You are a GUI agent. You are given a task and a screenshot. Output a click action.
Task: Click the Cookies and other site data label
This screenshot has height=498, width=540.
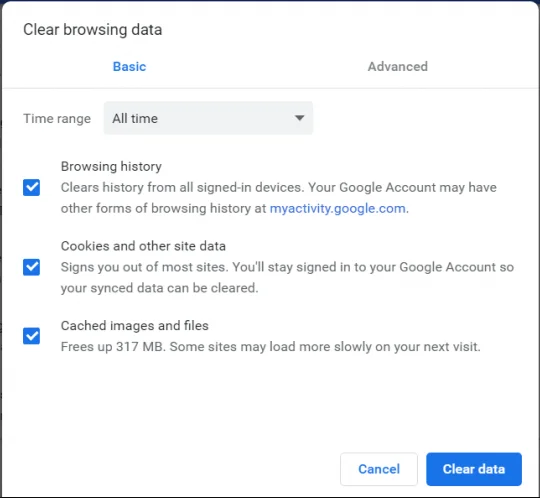coord(143,246)
